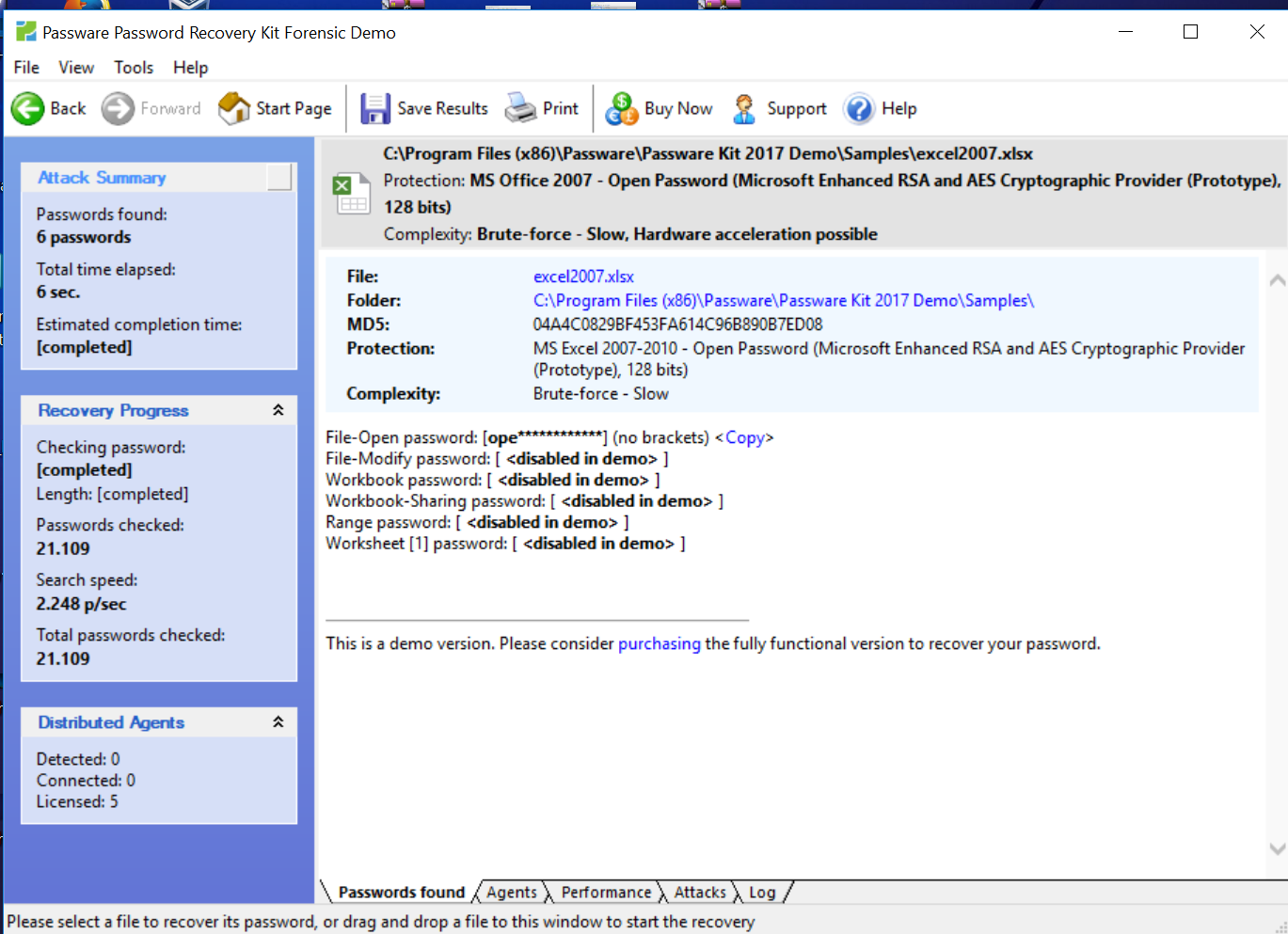
Task: Click the 'Licensed: 5' agents text
Action: (x=77, y=801)
